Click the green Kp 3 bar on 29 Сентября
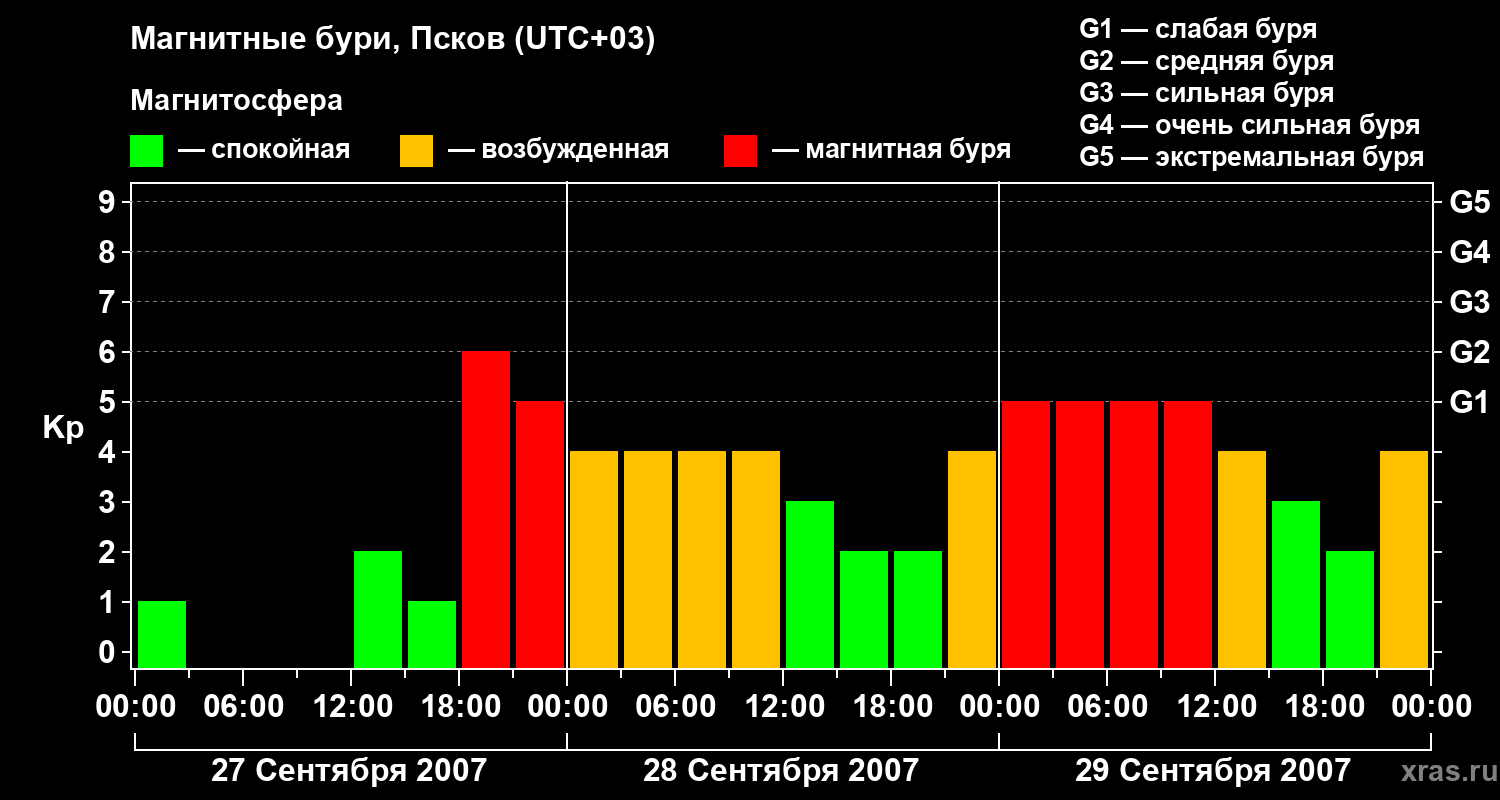Screen dimensions: 1500x800 pyautogui.click(x=1296, y=584)
